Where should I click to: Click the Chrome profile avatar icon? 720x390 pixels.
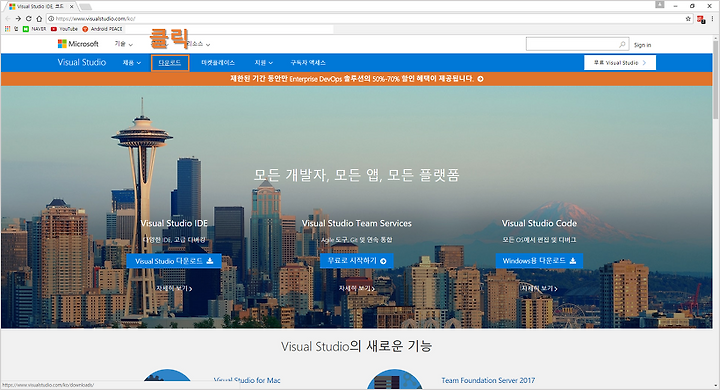pos(660,5)
